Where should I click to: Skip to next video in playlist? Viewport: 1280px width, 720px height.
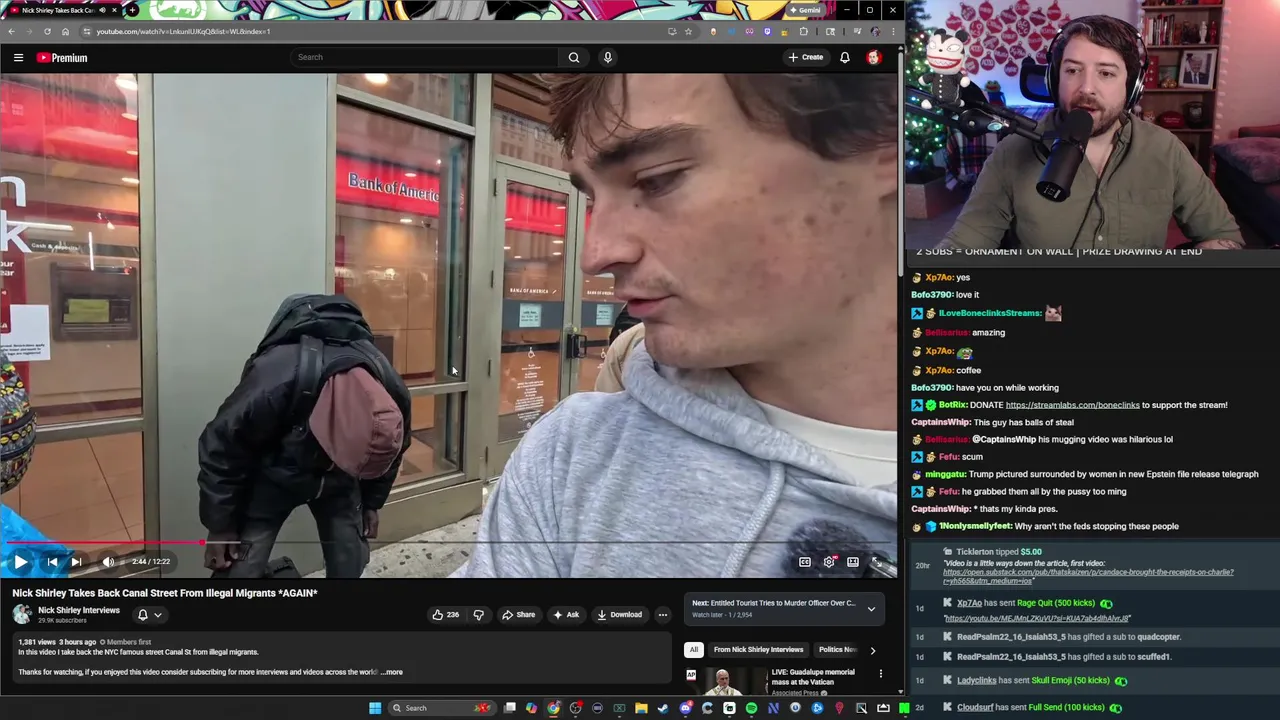(76, 562)
